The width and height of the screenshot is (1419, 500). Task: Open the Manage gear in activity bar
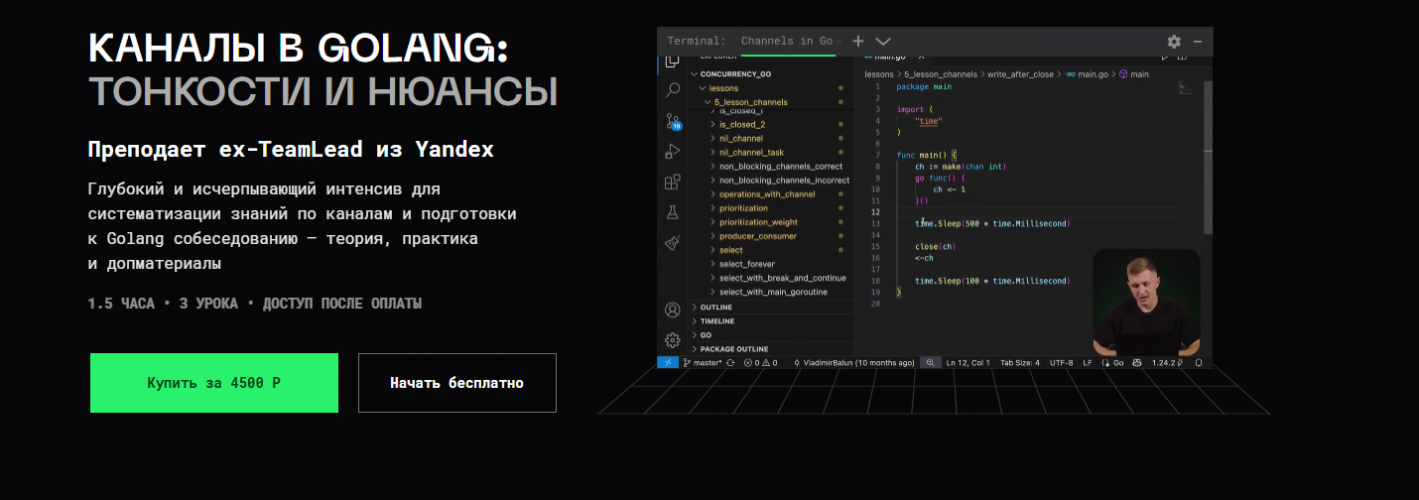coord(672,340)
